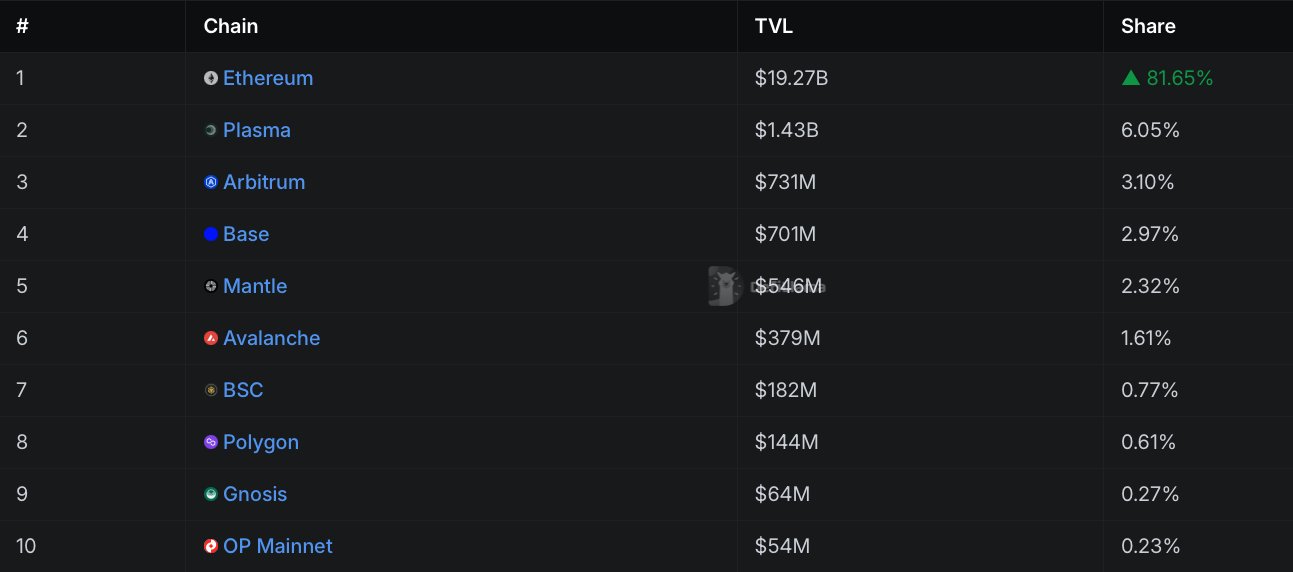Click the Gnosis chain logo icon
The image size is (1293, 572).
tap(211, 494)
